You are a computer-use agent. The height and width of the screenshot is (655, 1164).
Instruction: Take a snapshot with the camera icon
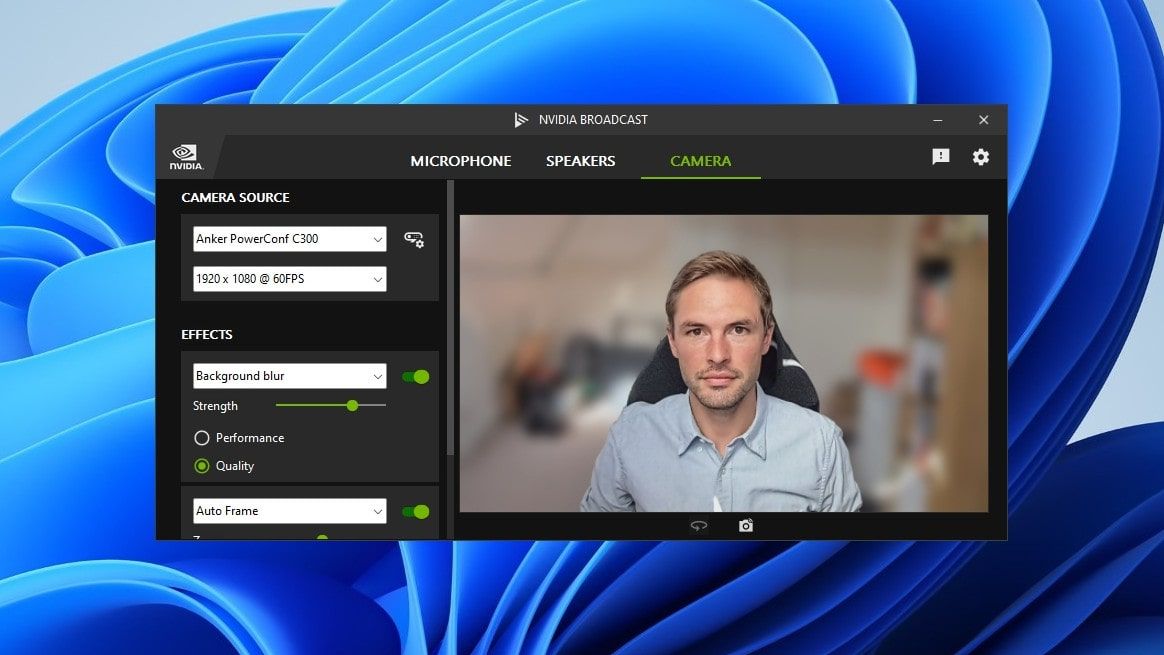[x=745, y=524]
